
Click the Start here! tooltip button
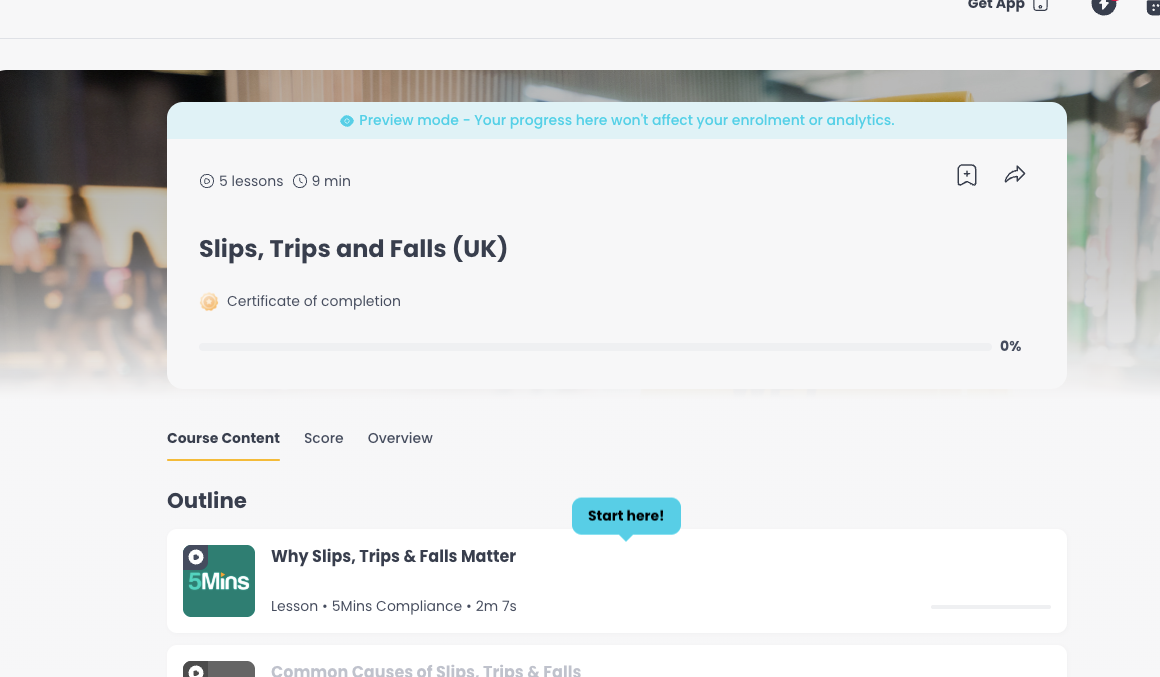tap(626, 516)
